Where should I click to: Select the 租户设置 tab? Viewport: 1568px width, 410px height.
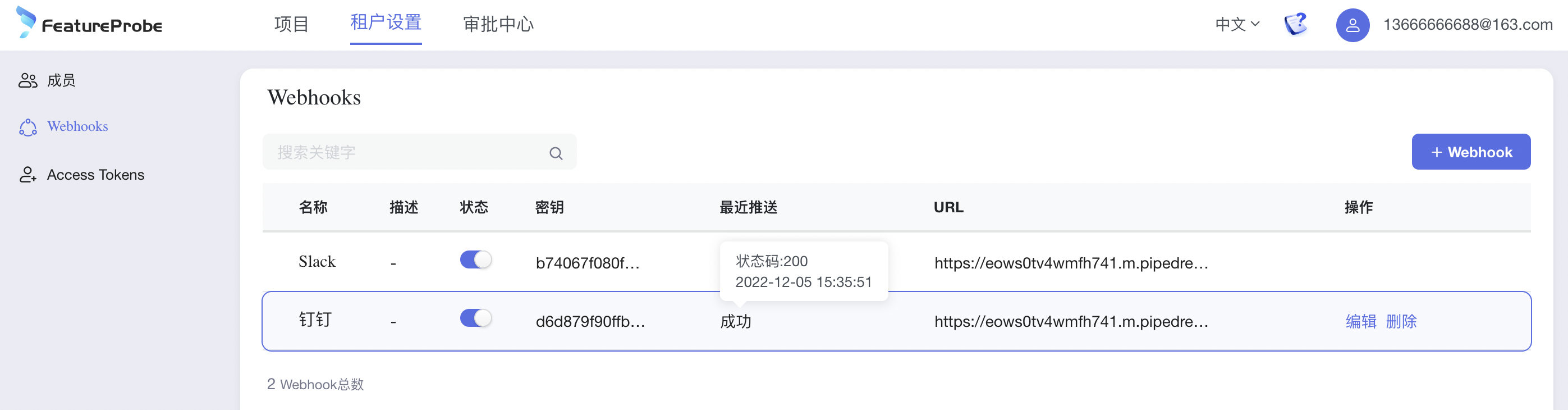[x=386, y=23]
